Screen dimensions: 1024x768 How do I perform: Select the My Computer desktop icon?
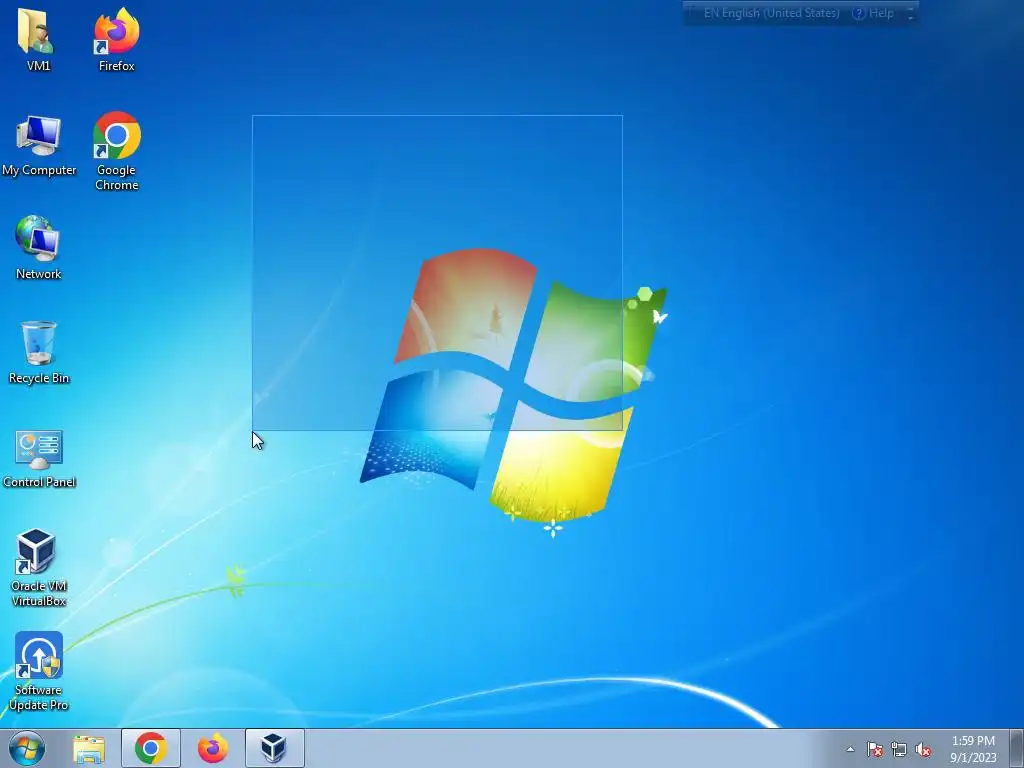pos(39,146)
